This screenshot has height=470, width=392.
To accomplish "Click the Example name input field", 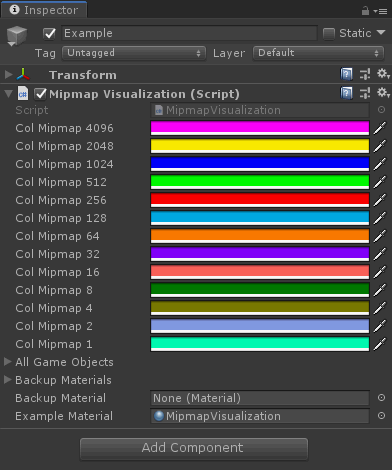I will 189,33.
